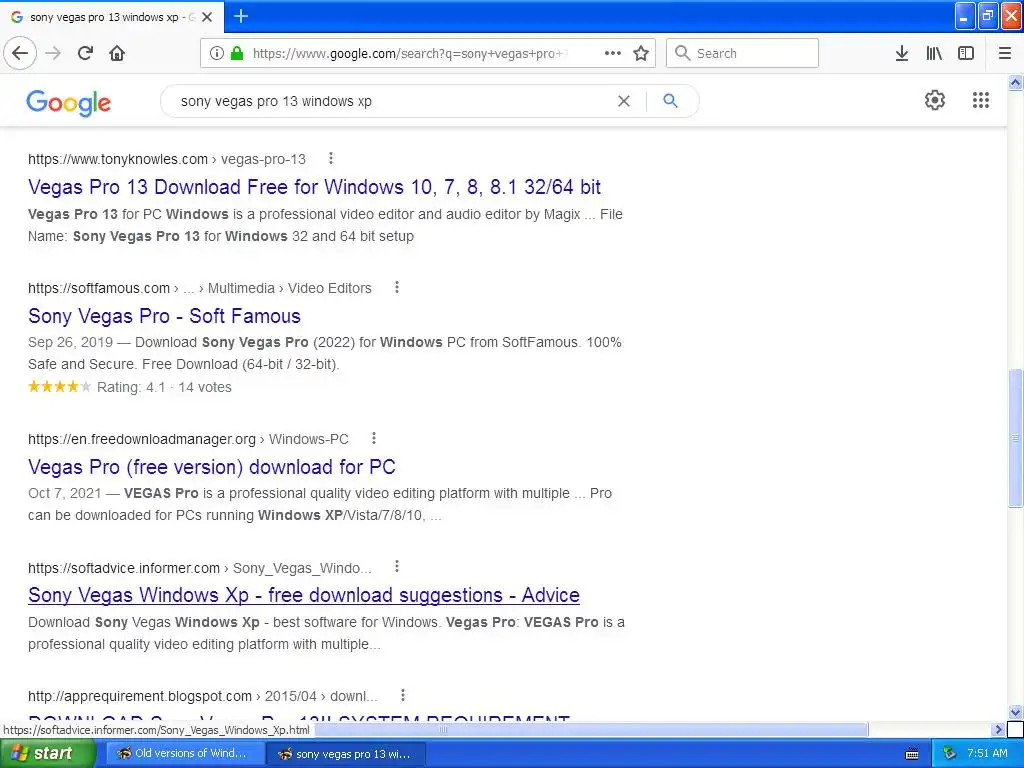This screenshot has height=768, width=1024.
Task: Open the Library icon in toolbar
Action: click(x=934, y=53)
